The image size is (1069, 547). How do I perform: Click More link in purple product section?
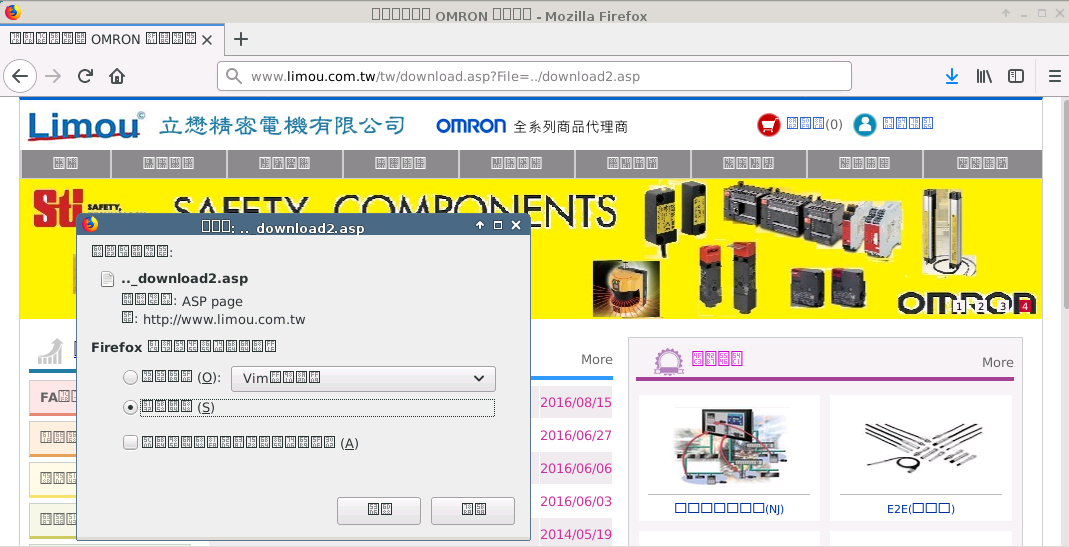997,362
